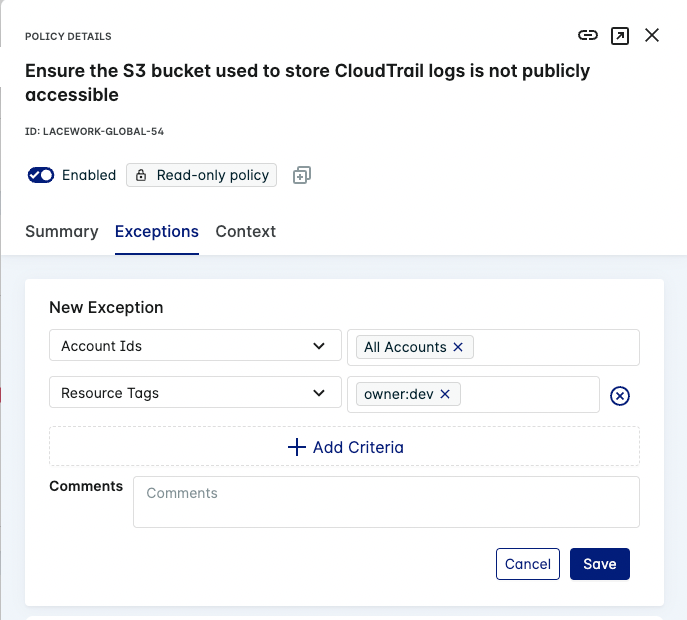Expand the Account Ids dropdown
Viewport: 687px width, 620px height.
click(195, 345)
